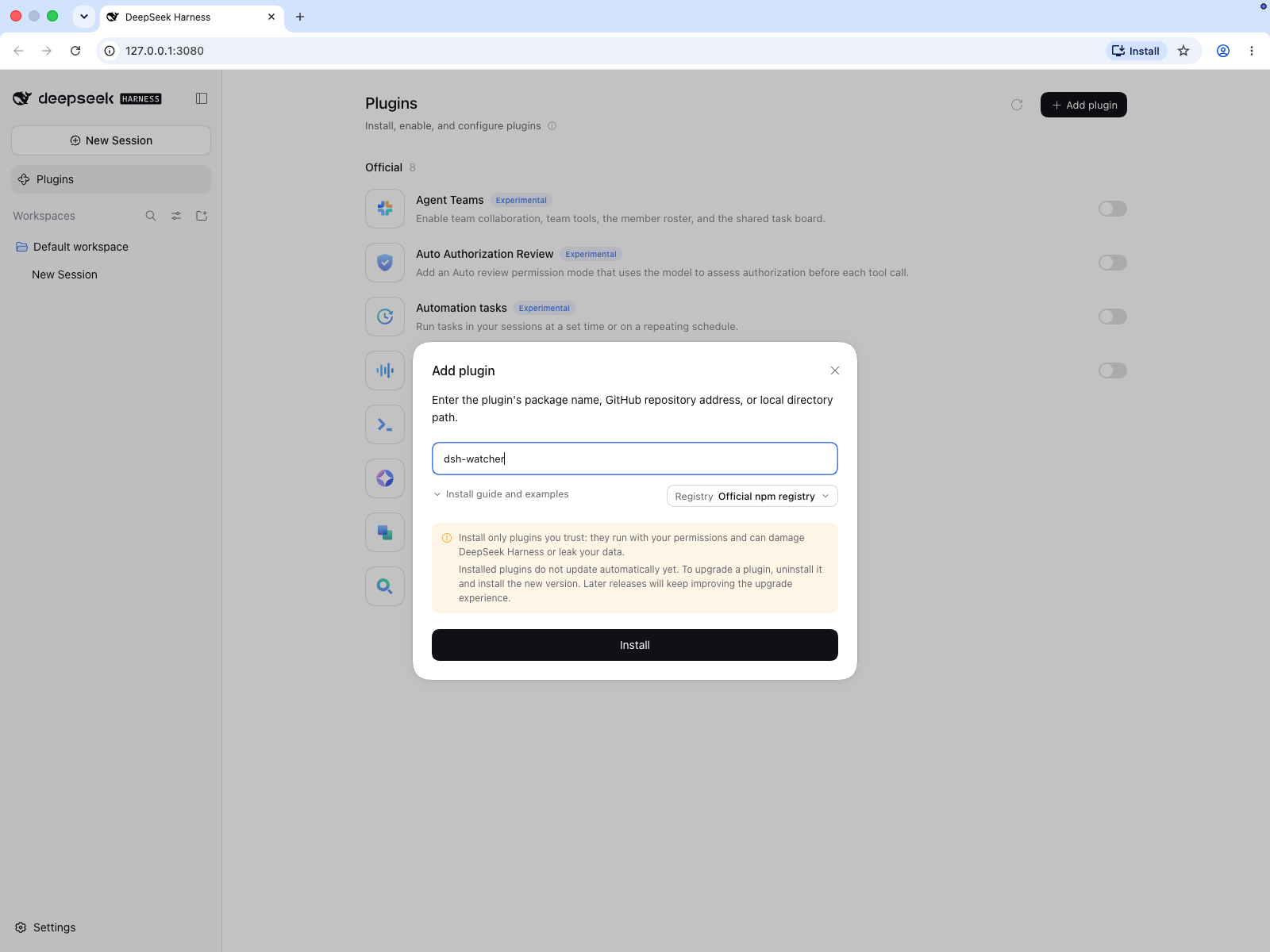1270x952 pixels.
Task: Click the Install button in dialog
Action: coord(635,645)
